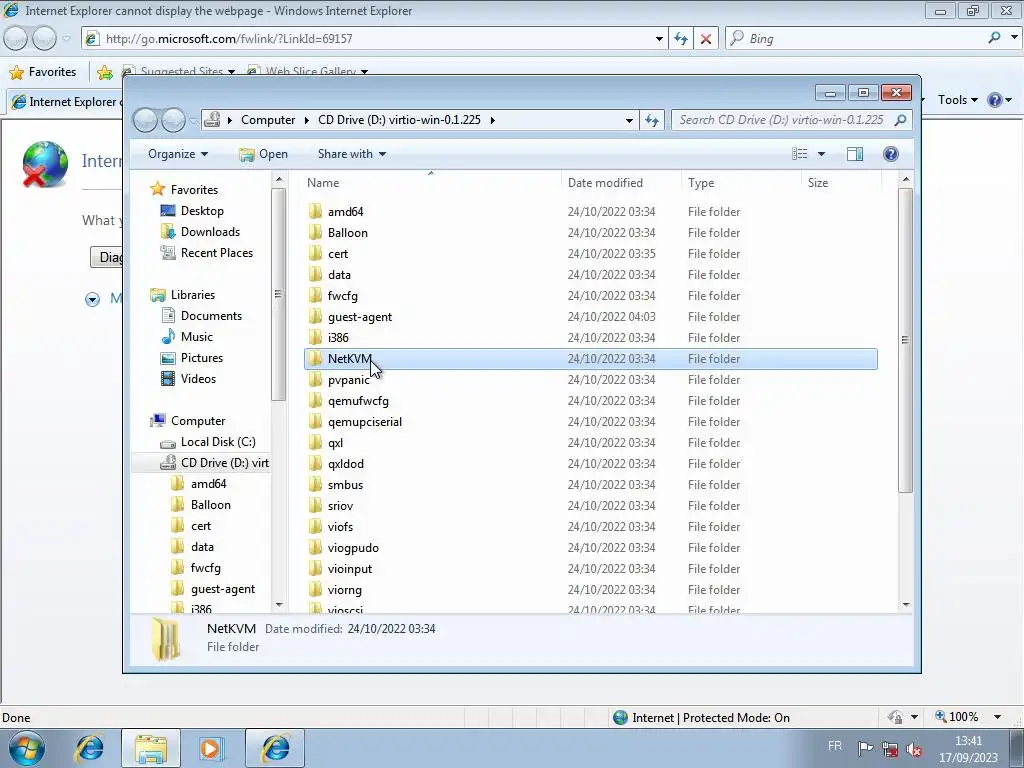Click the file list vertical scrollbar
The height and width of the screenshot is (768, 1024).
[905, 340]
